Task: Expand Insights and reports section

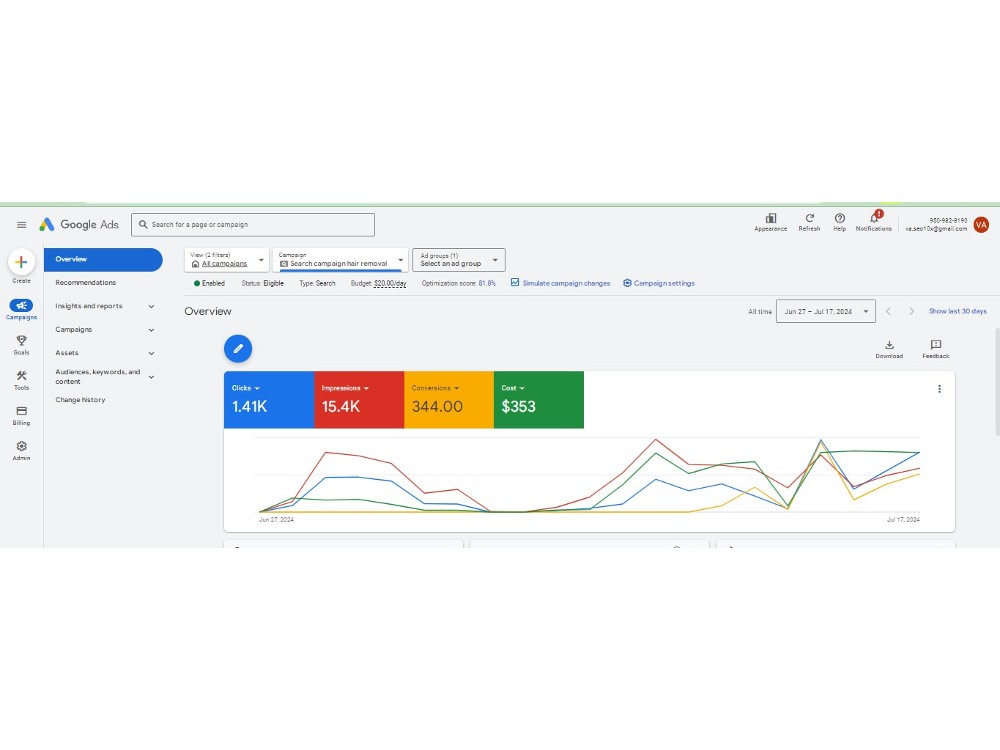Action: coord(151,306)
